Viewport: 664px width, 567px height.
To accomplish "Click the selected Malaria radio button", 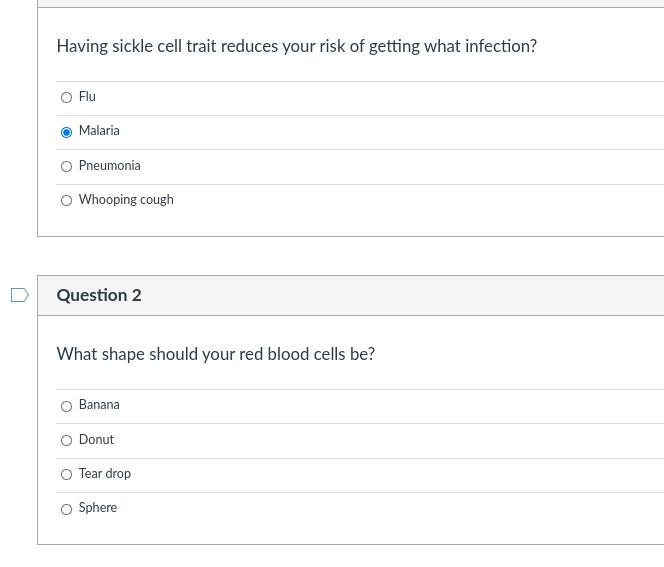I will (x=67, y=132).
